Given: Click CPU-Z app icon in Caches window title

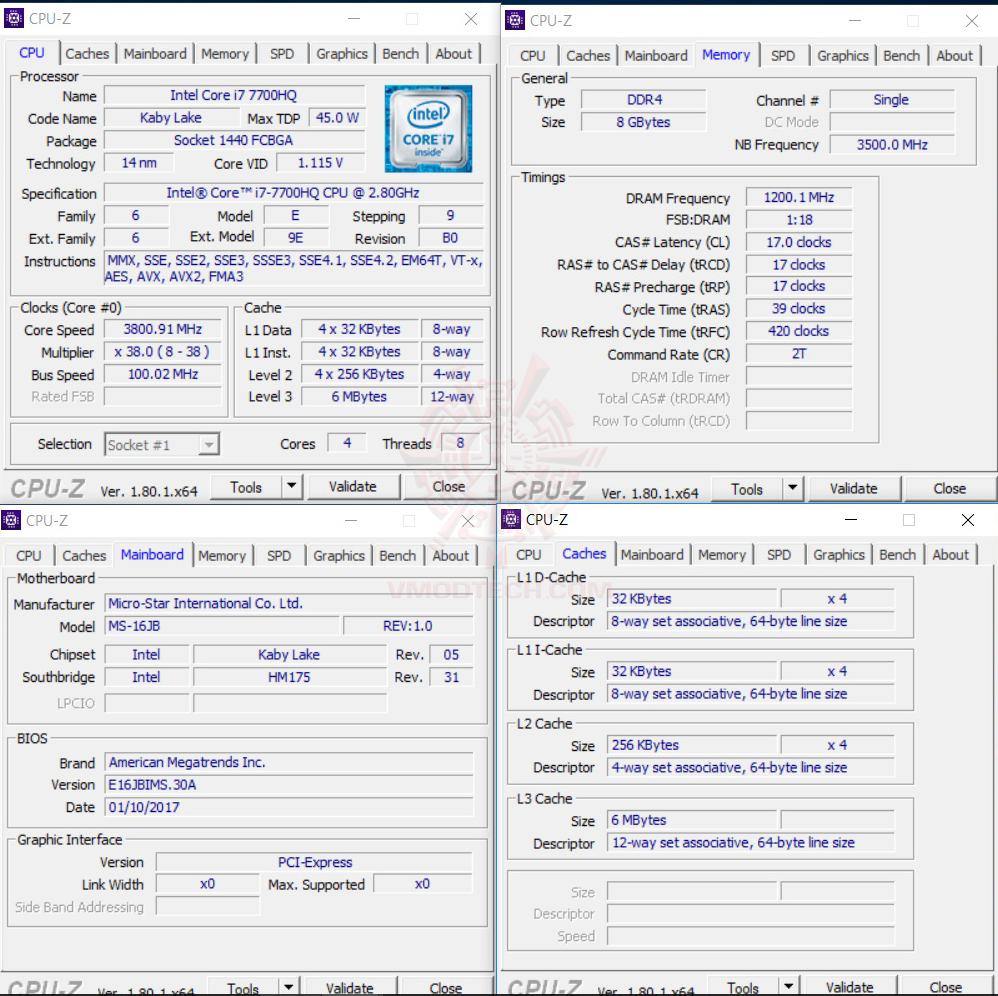Looking at the screenshot, I should [x=511, y=519].
